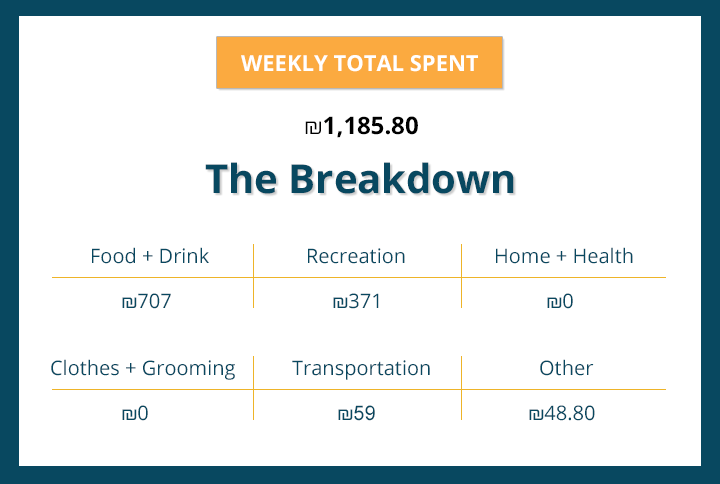Click the Weekly Total Spent button
The image size is (720, 484).
[x=359, y=63]
